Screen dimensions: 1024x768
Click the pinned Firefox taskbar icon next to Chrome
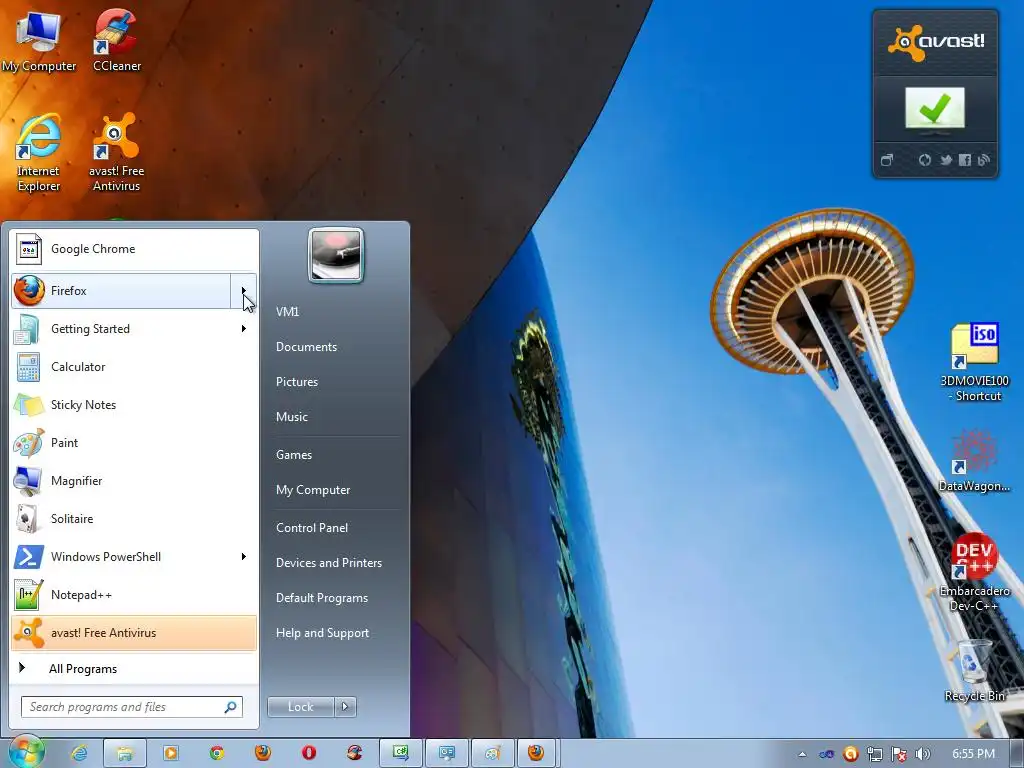(263, 753)
